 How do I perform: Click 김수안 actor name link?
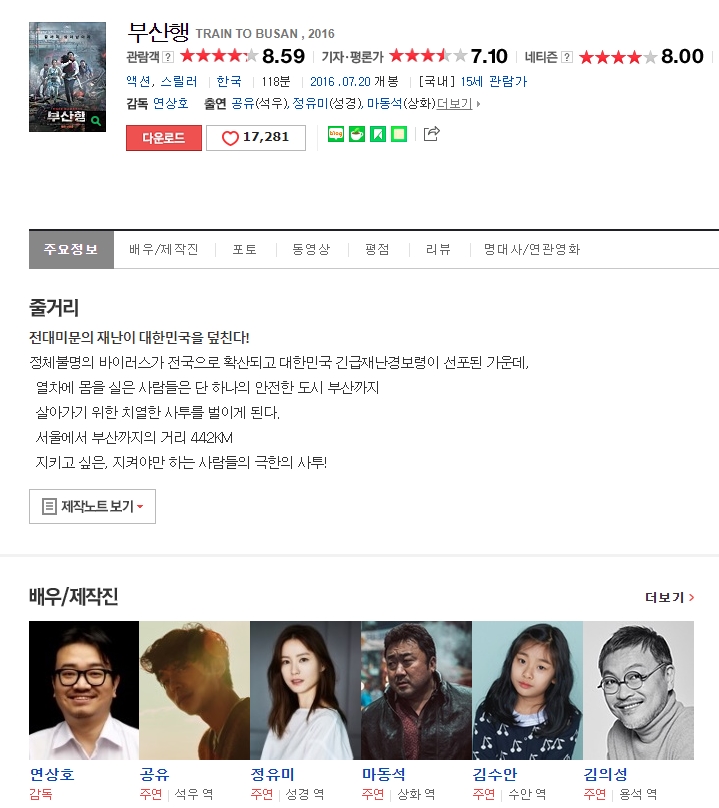tap(494, 774)
